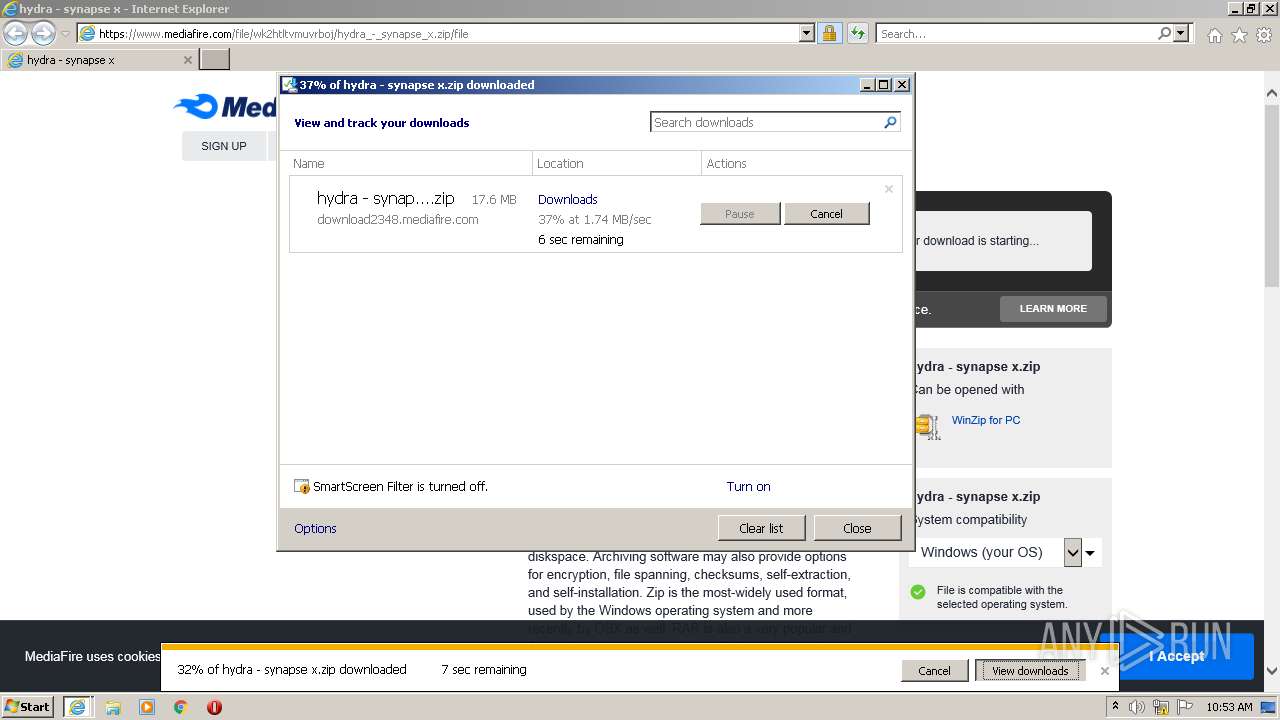The height and width of the screenshot is (720, 1280).
Task: Open the address bar dropdown arrow
Action: point(807,33)
